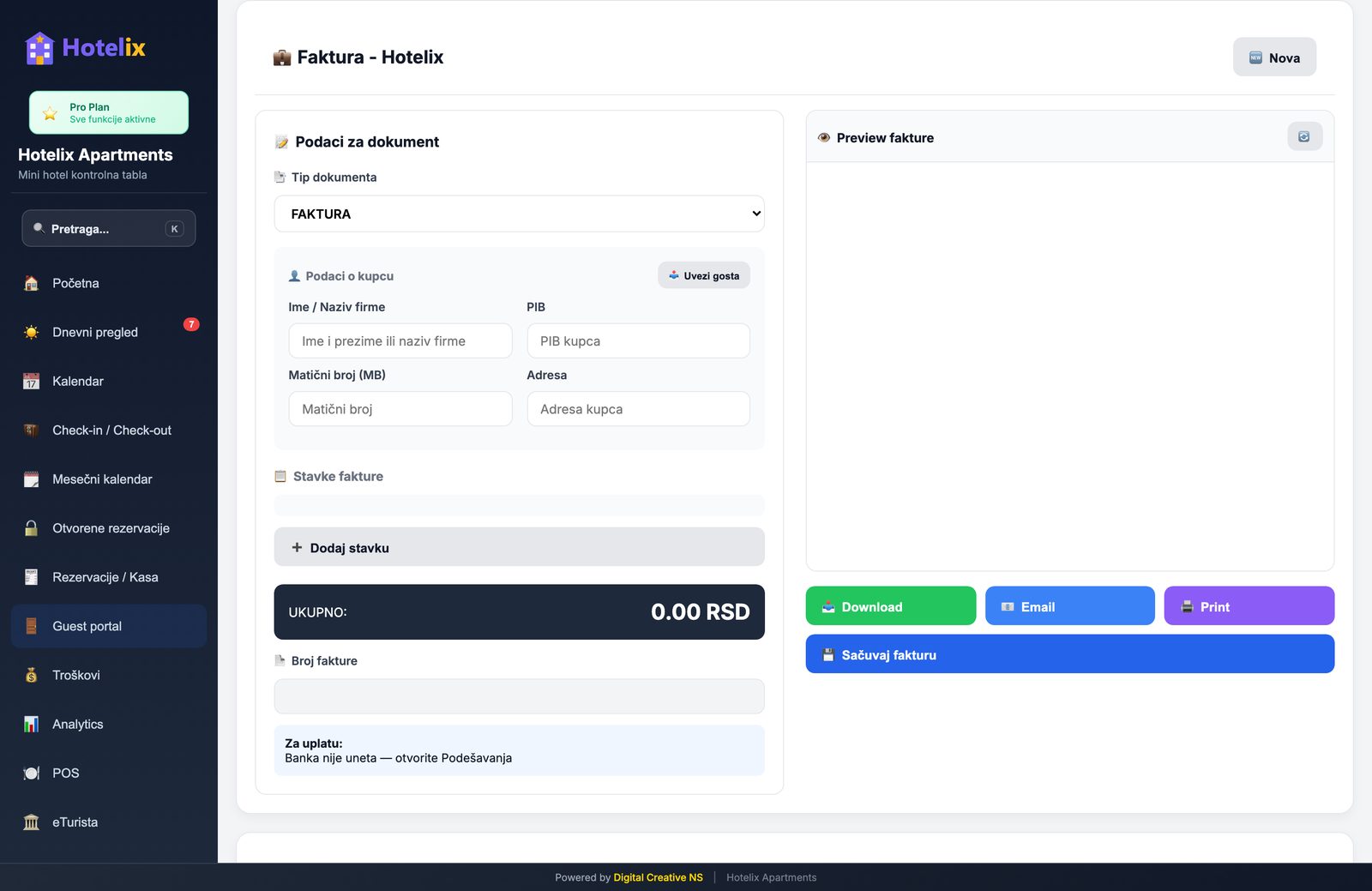Go to Dnevni pregled menu item
Screen dimensions: 1372x891
point(109,332)
